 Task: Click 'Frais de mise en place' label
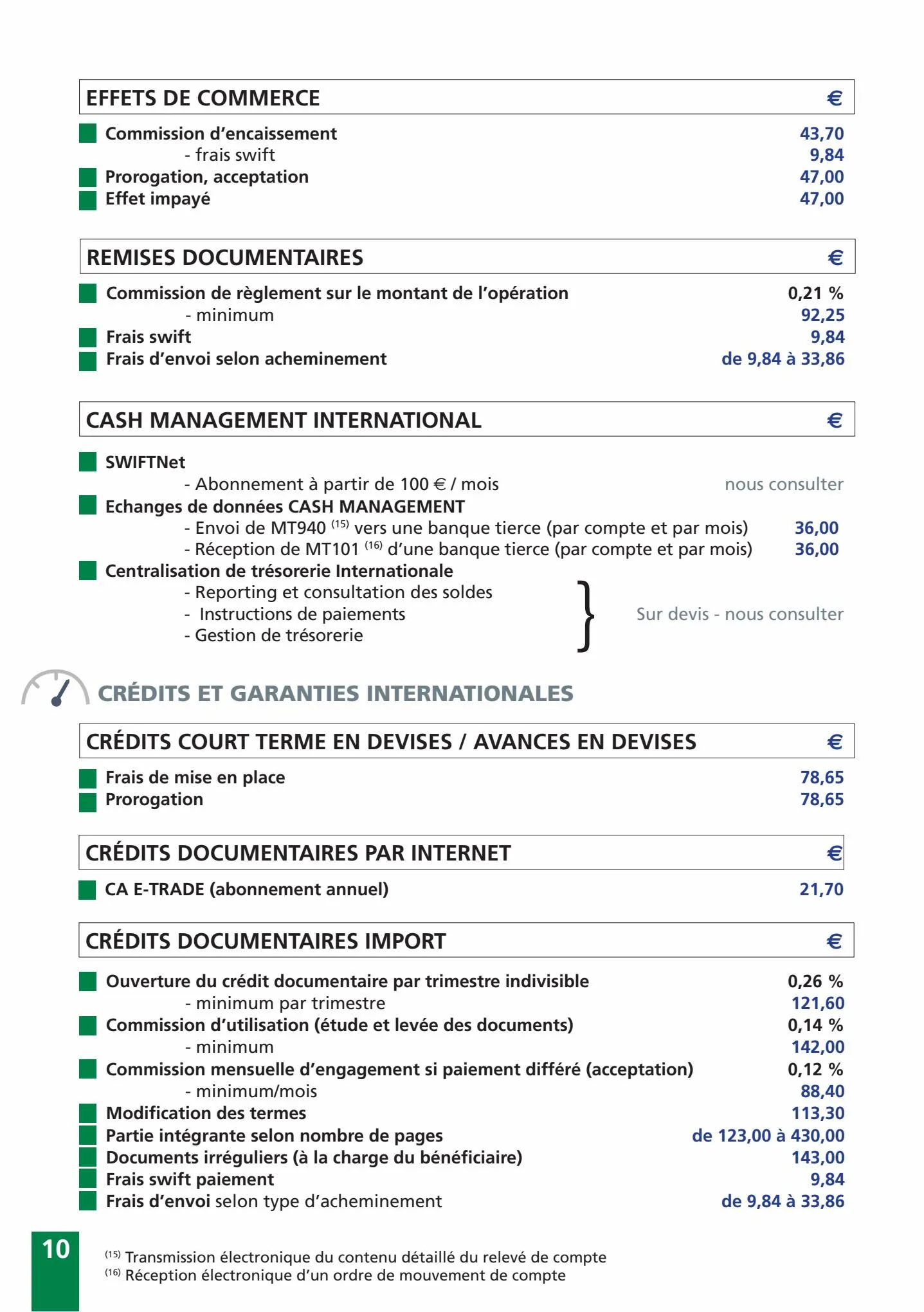(x=195, y=778)
